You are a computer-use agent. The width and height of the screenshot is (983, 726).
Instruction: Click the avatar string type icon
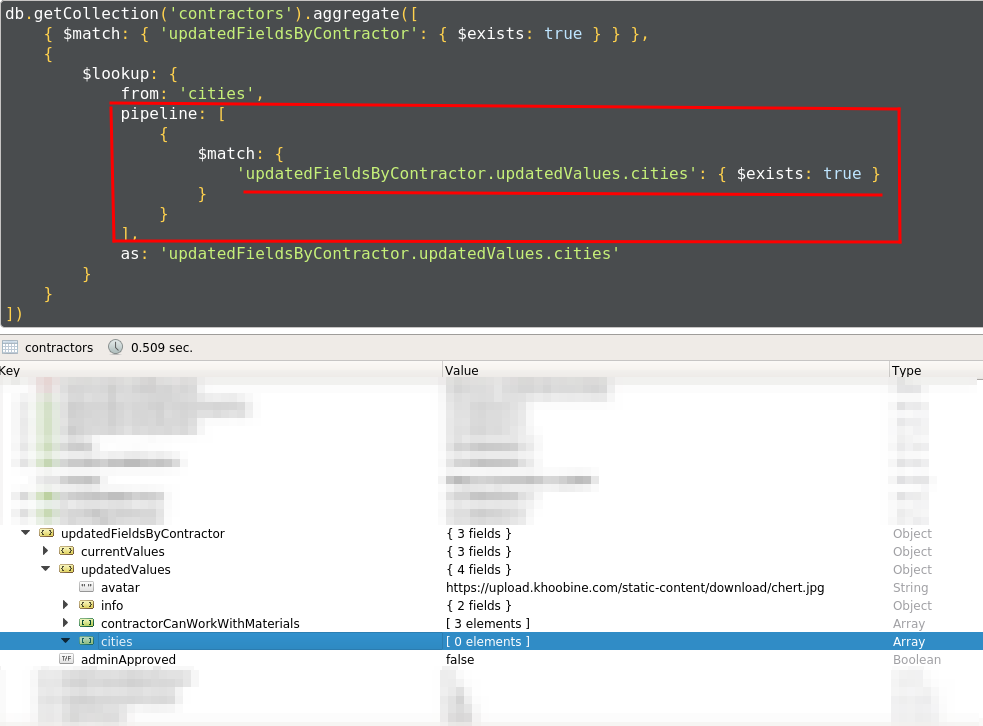[x=87, y=588]
